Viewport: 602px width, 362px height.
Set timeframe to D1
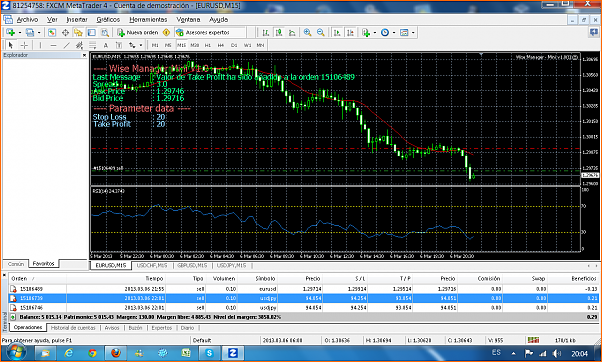[234, 45]
